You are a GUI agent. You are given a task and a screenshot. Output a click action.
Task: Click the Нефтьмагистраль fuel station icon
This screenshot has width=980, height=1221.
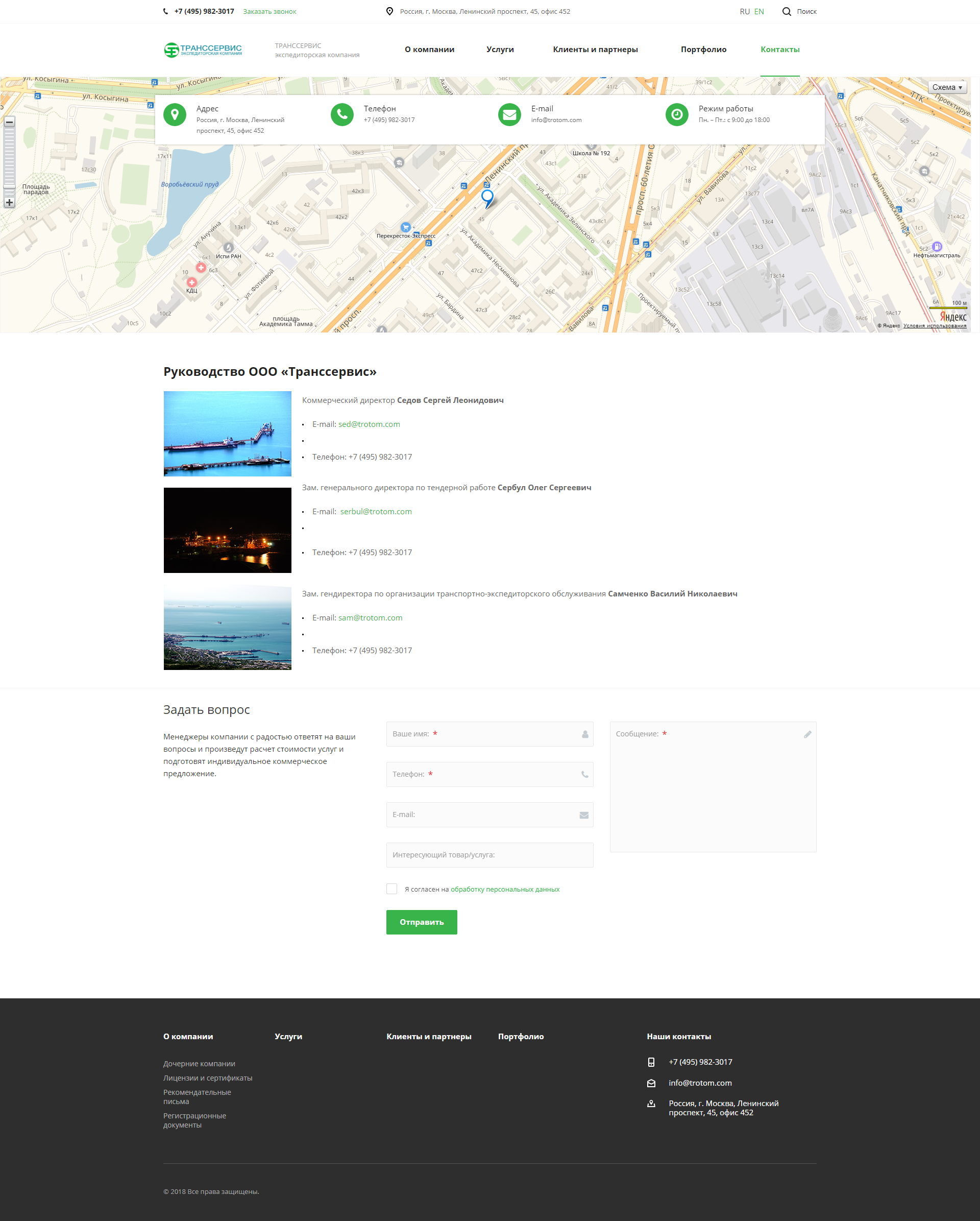tap(937, 246)
